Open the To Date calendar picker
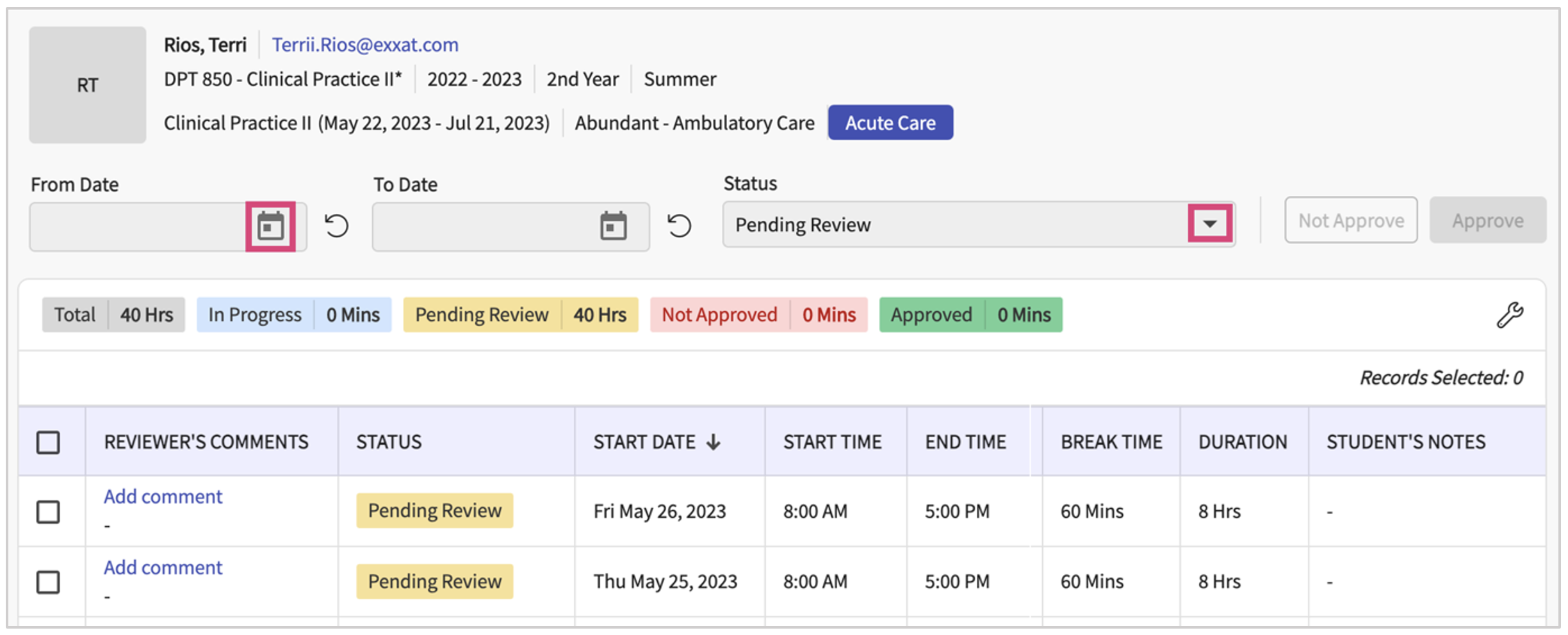 coord(613,227)
